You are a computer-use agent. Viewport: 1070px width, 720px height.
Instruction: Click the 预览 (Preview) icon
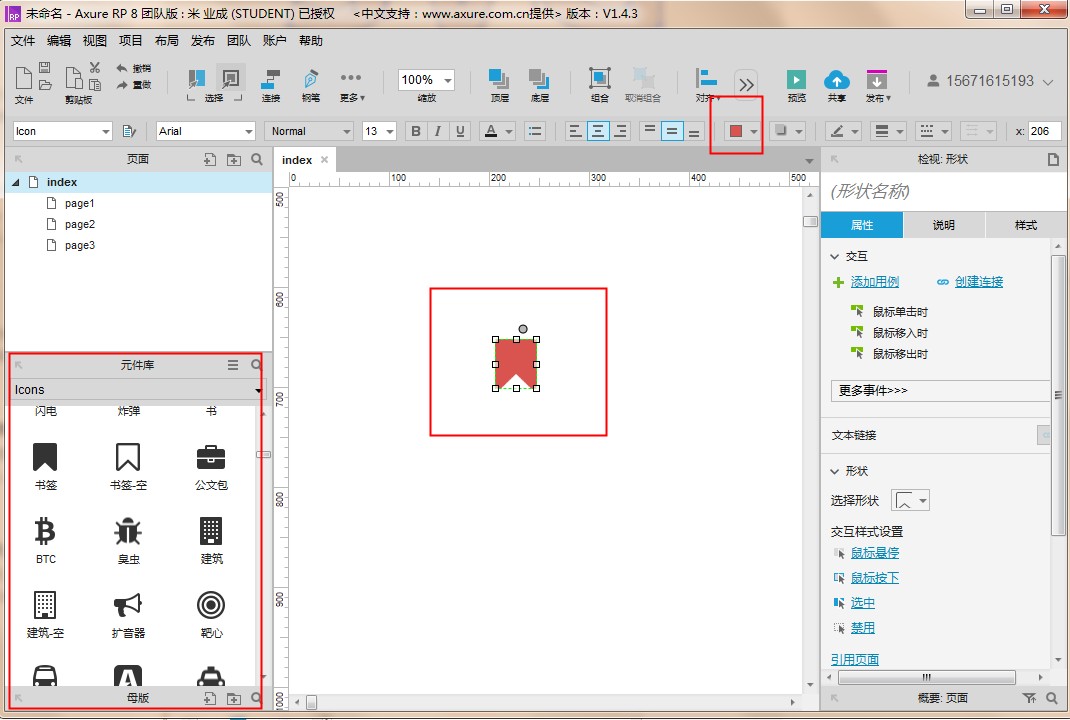pos(795,84)
